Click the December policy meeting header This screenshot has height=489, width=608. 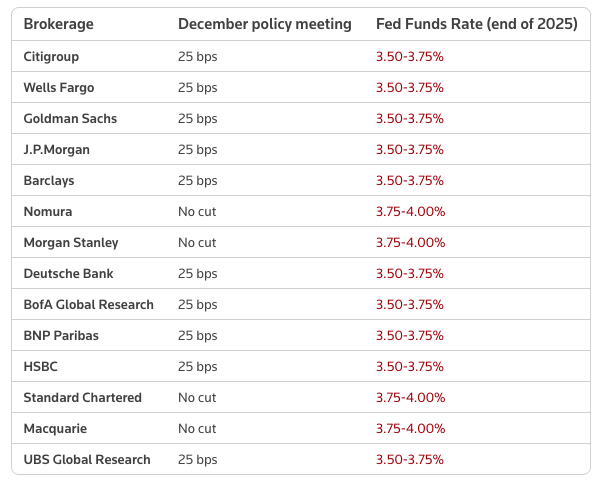click(x=264, y=24)
